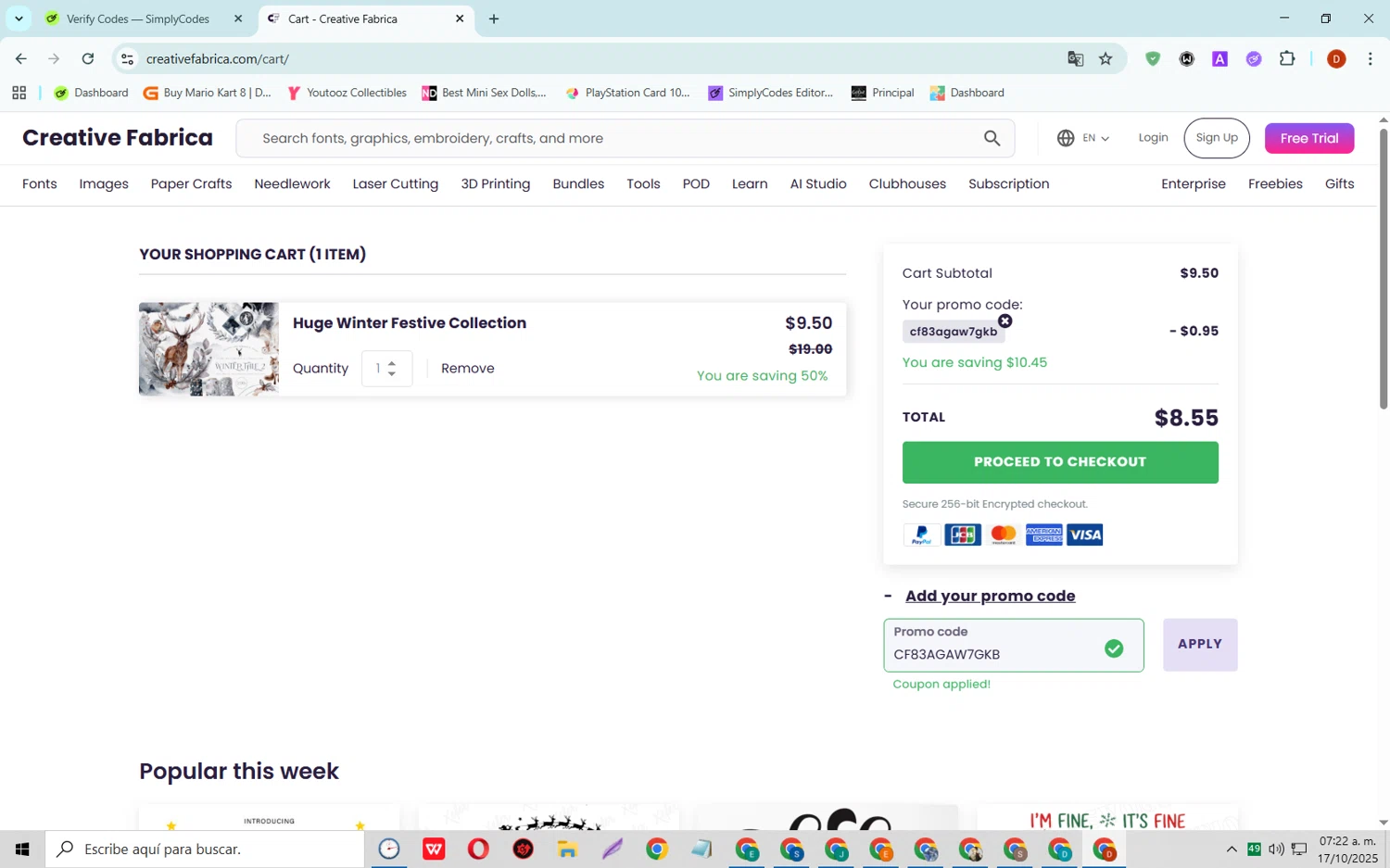Viewport: 1390px width, 868px height.
Task: Open File Explorer from taskbar
Action: (567, 849)
